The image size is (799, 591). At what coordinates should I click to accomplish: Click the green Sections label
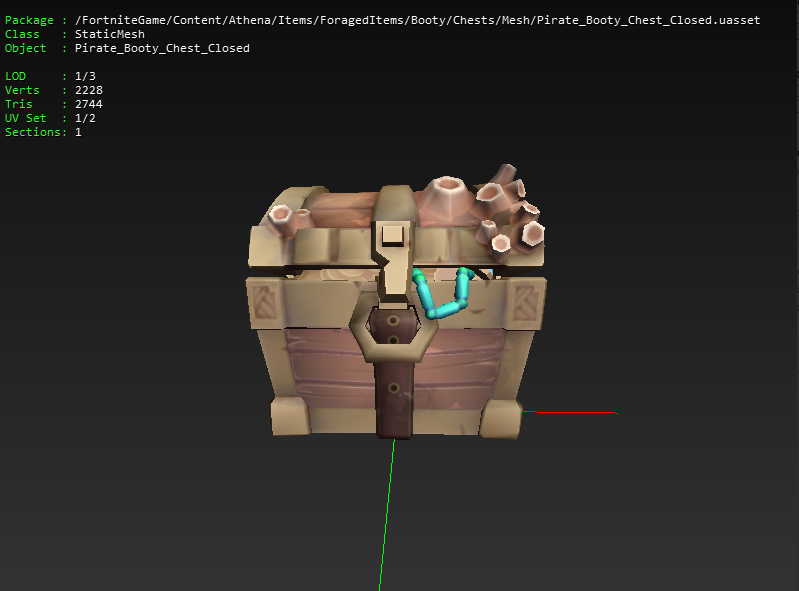pos(36,132)
